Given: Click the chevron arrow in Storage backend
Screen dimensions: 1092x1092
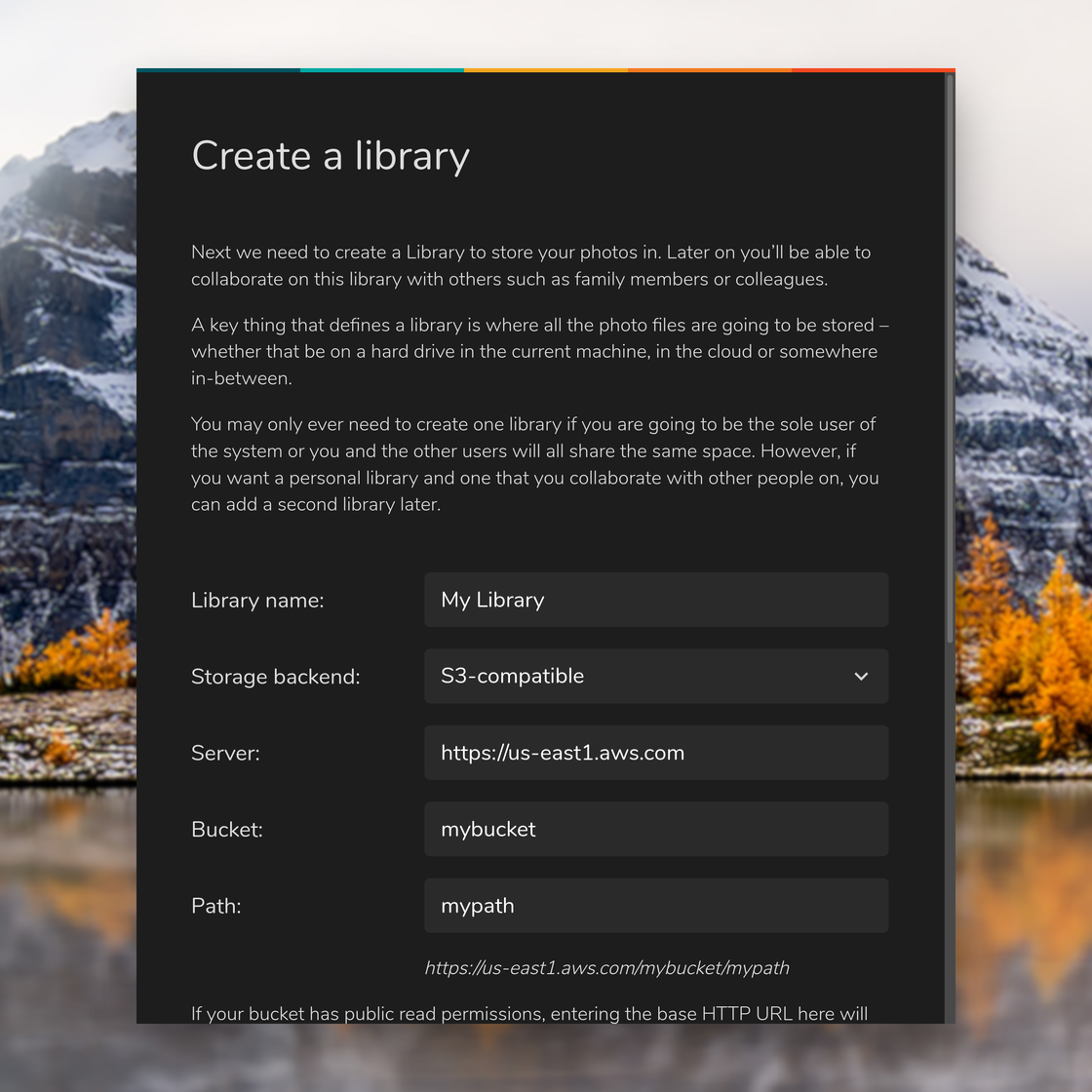Looking at the screenshot, I should (x=861, y=677).
